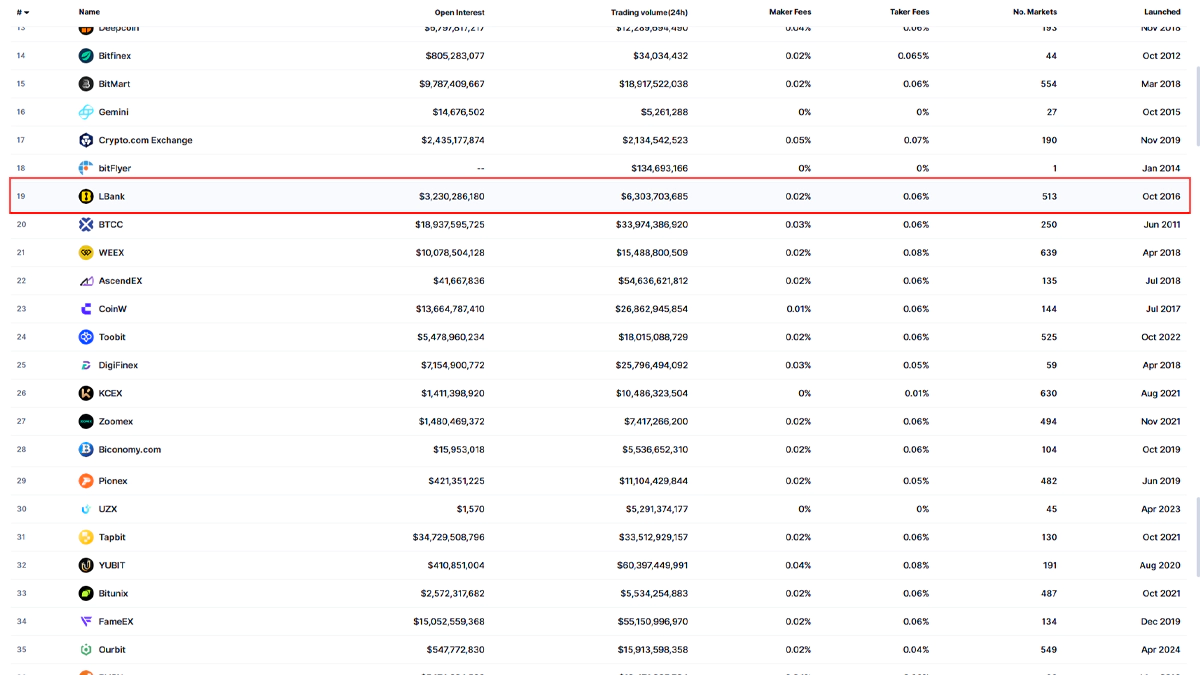Image resolution: width=1200 pixels, height=675 pixels.
Task: Click the BitMart logo icon
Action: (86, 84)
